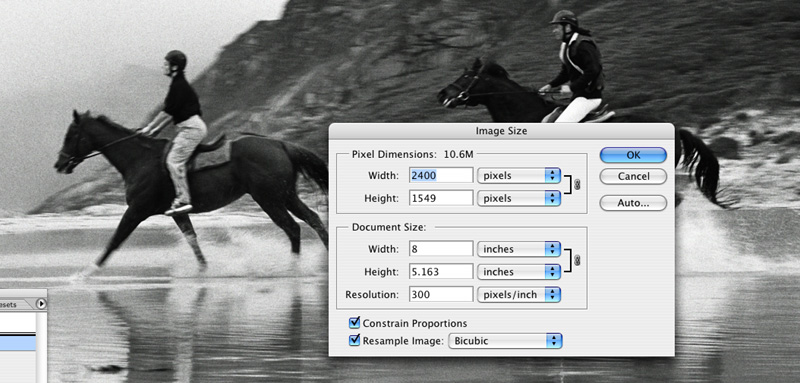The height and width of the screenshot is (383, 800).
Task: Open the pixel Height units dropdown
Action: (519, 198)
